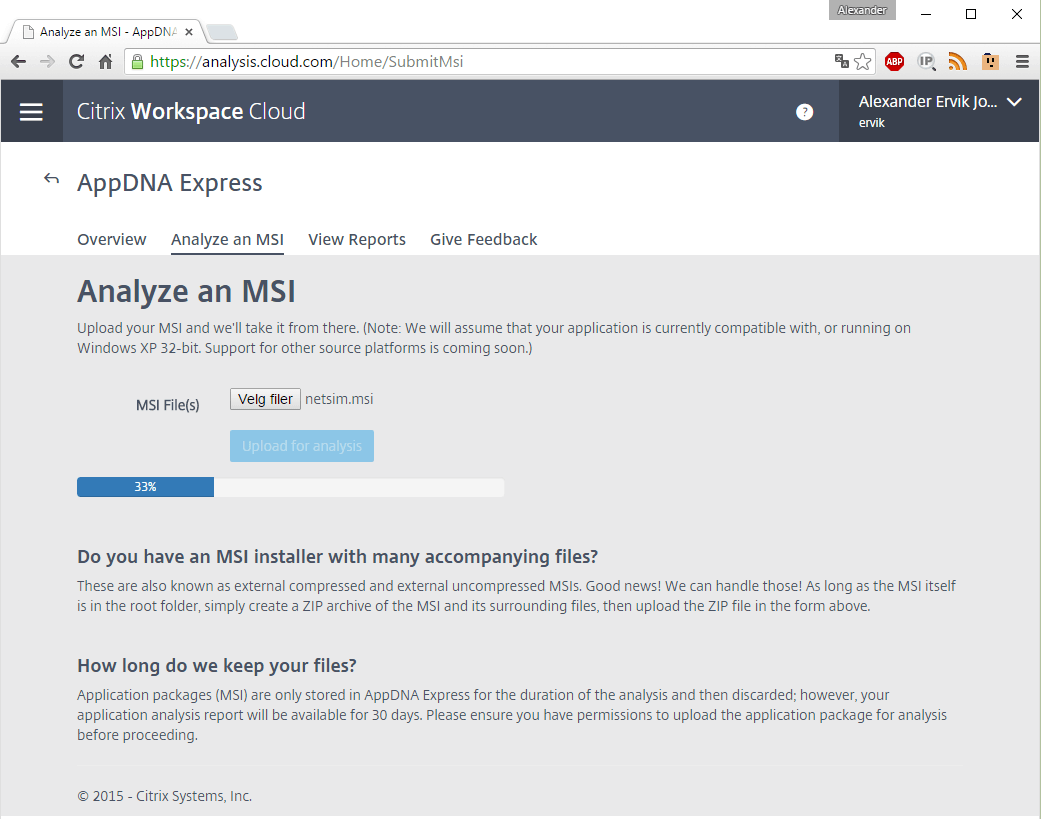This screenshot has width=1041, height=819.
Task: Select the Analyze an MSI - AppDNA browser tab
Action: coord(106,32)
